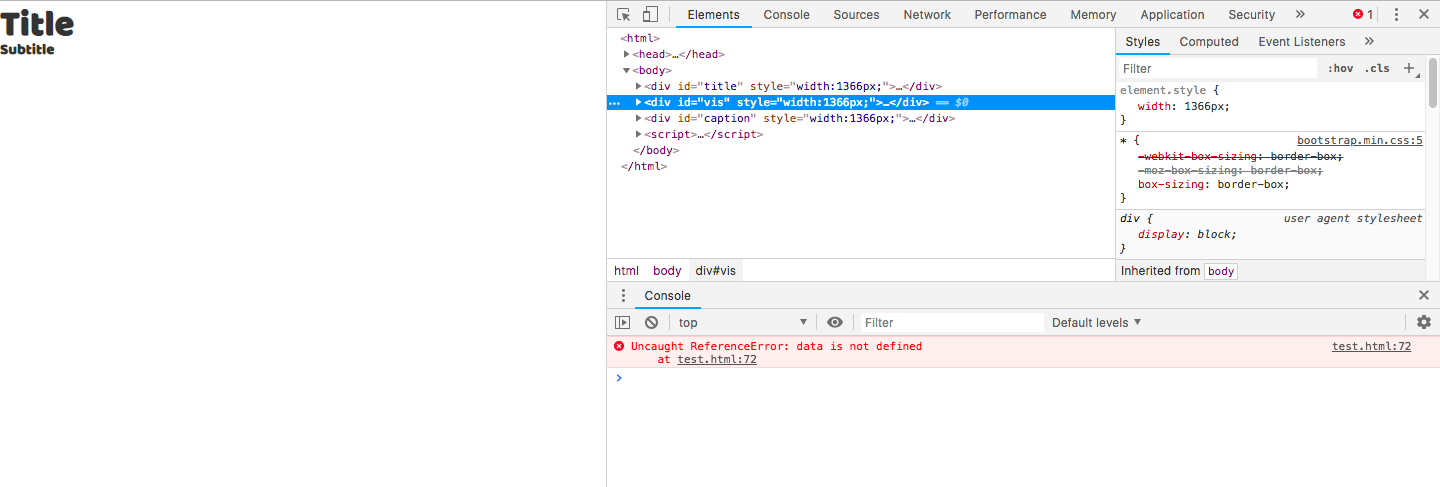Show more Styles pane tabs chevron

click(1369, 41)
